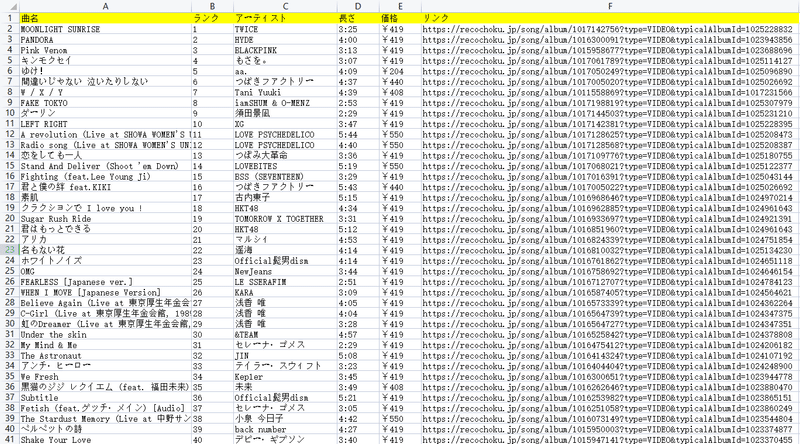Select the back number artist cell
Viewport: 800px width, 444px height.
(285, 429)
